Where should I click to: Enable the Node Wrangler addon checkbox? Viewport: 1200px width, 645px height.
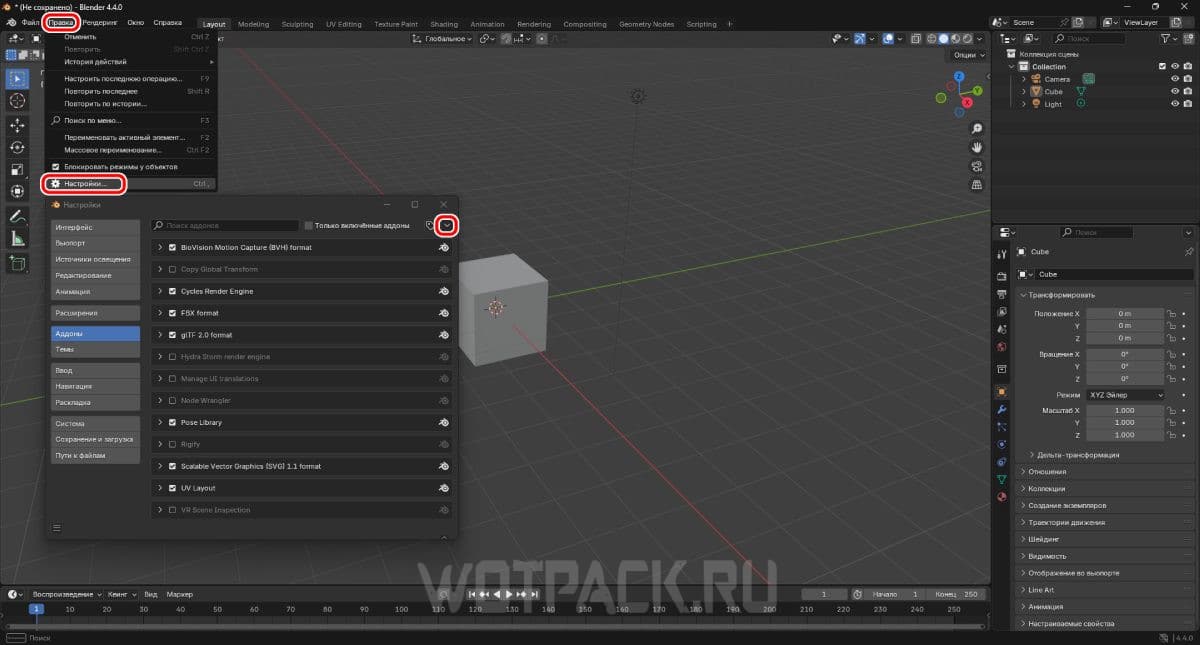[172, 400]
